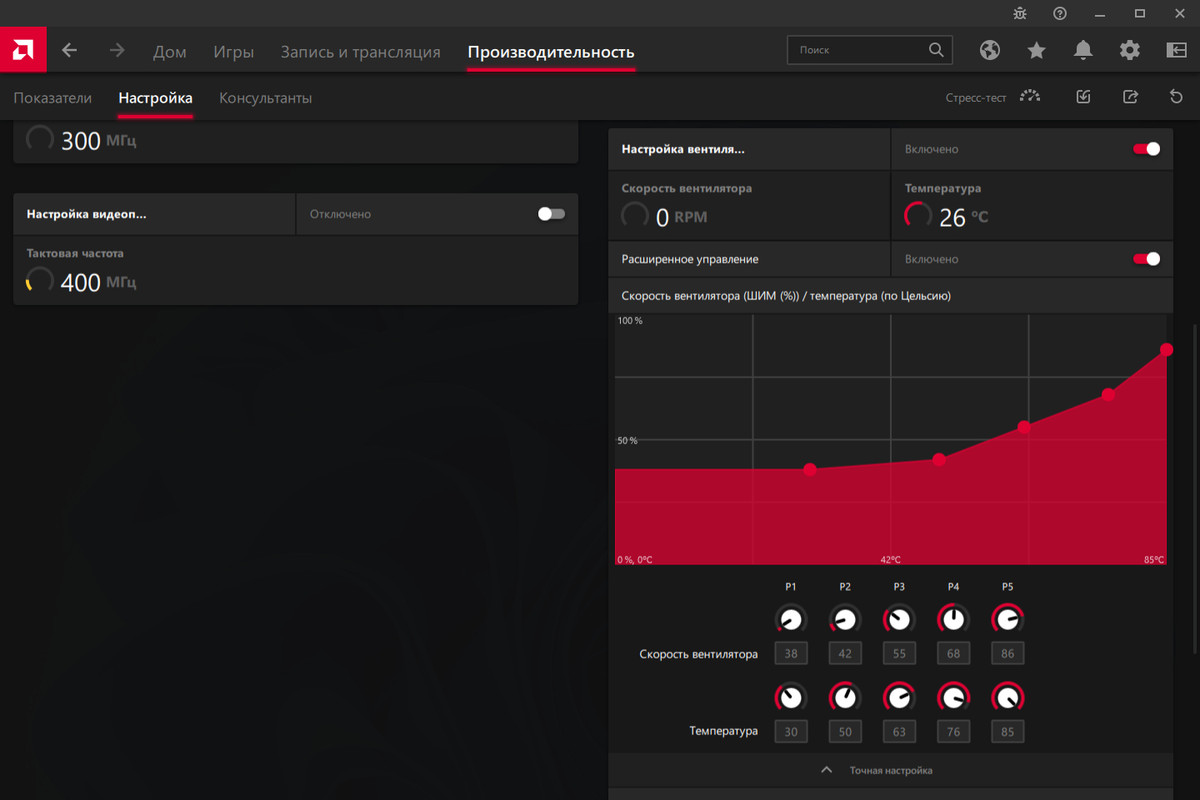The image size is (1200, 800).
Task: Edit temperature field showing 50
Action: pyautogui.click(x=845, y=732)
